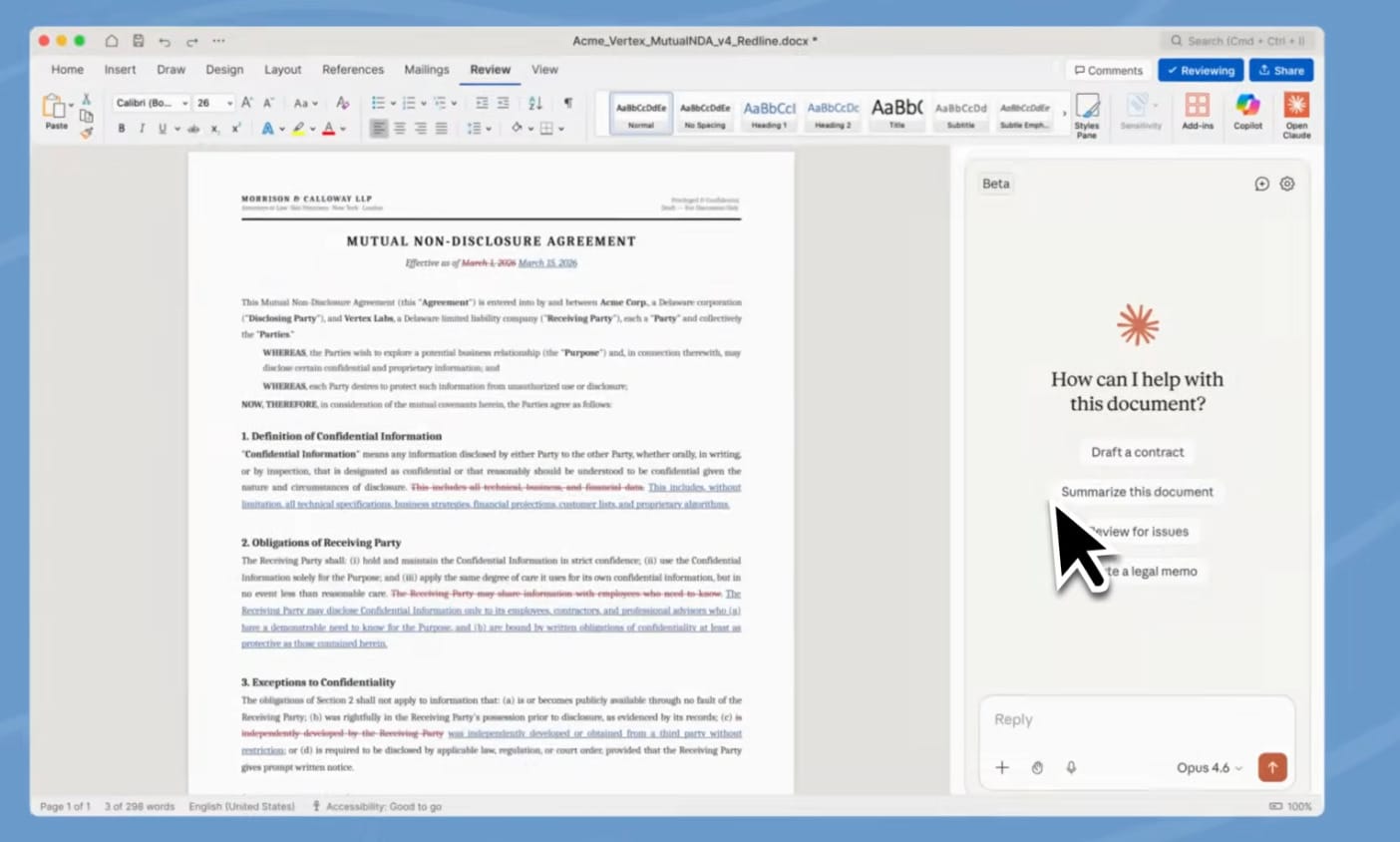The height and width of the screenshot is (842, 1400).
Task: Select the Format Painter brush
Action: click(86, 132)
